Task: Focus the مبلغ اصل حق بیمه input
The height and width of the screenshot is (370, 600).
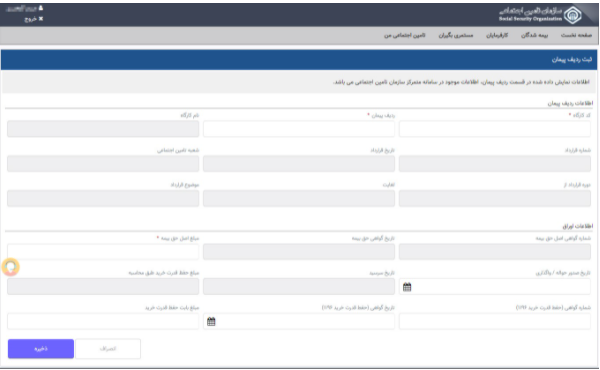Action: coord(103,252)
